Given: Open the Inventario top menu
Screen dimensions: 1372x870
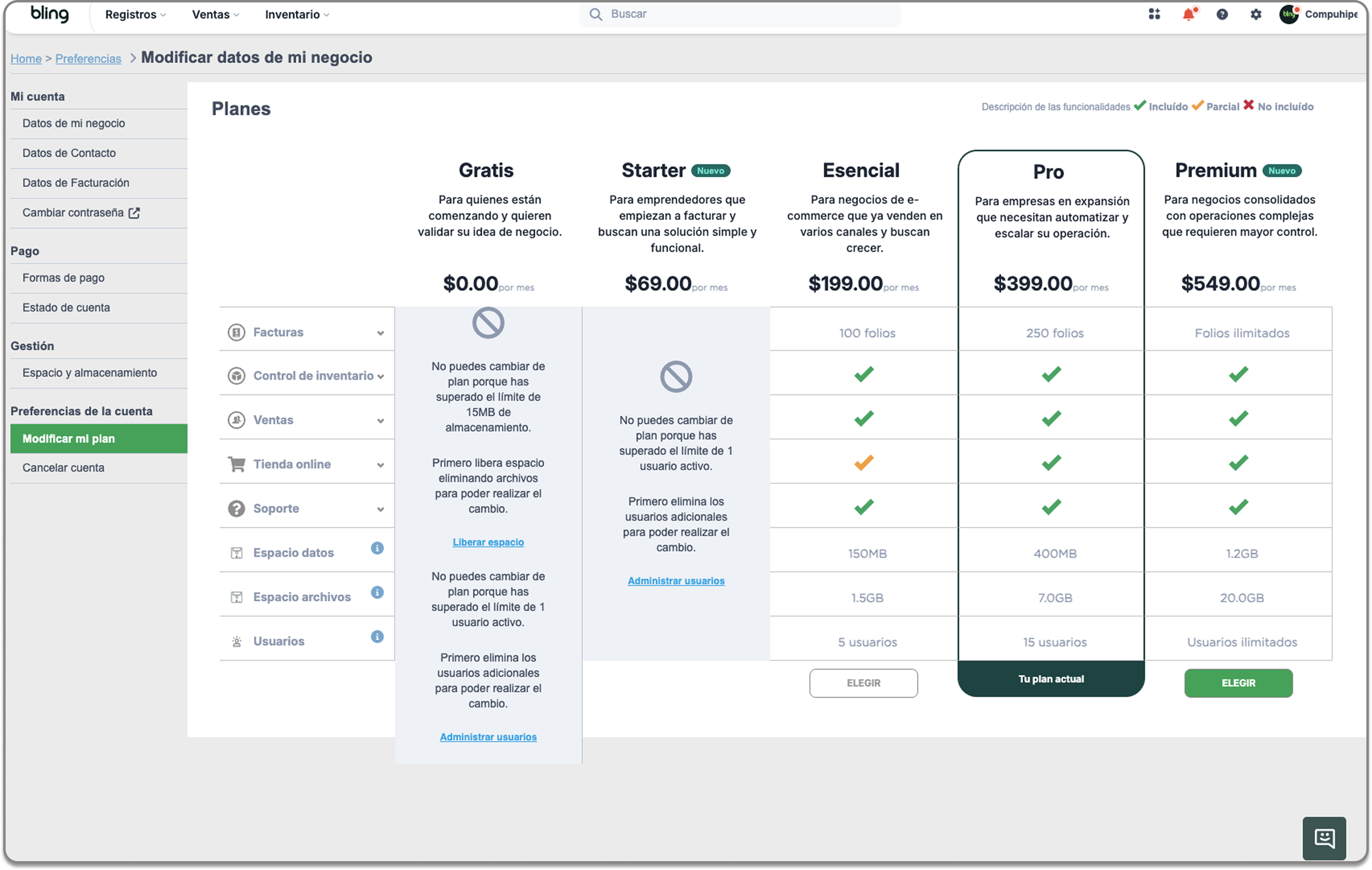Looking at the screenshot, I should tap(297, 15).
